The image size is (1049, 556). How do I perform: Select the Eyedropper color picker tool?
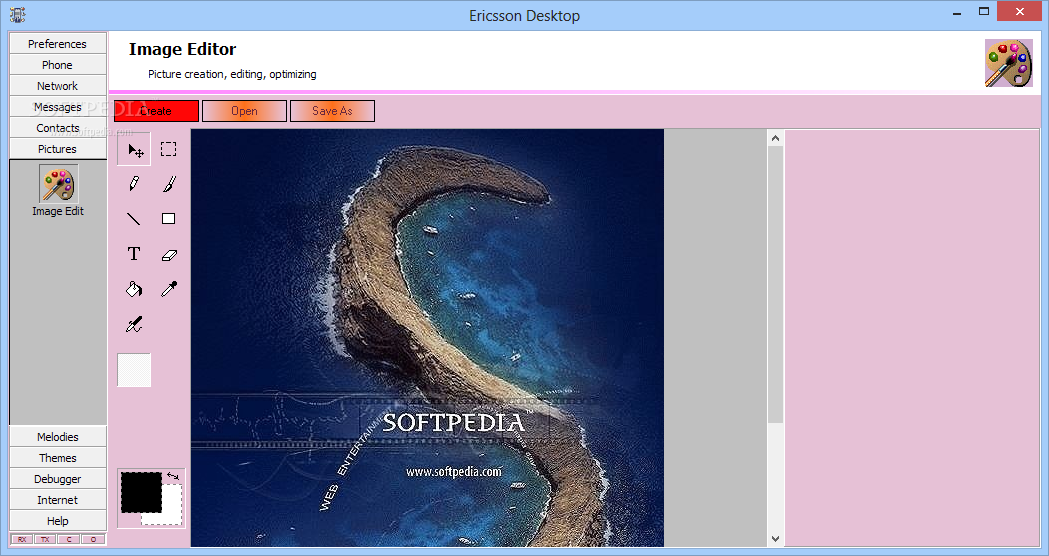(x=169, y=289)
